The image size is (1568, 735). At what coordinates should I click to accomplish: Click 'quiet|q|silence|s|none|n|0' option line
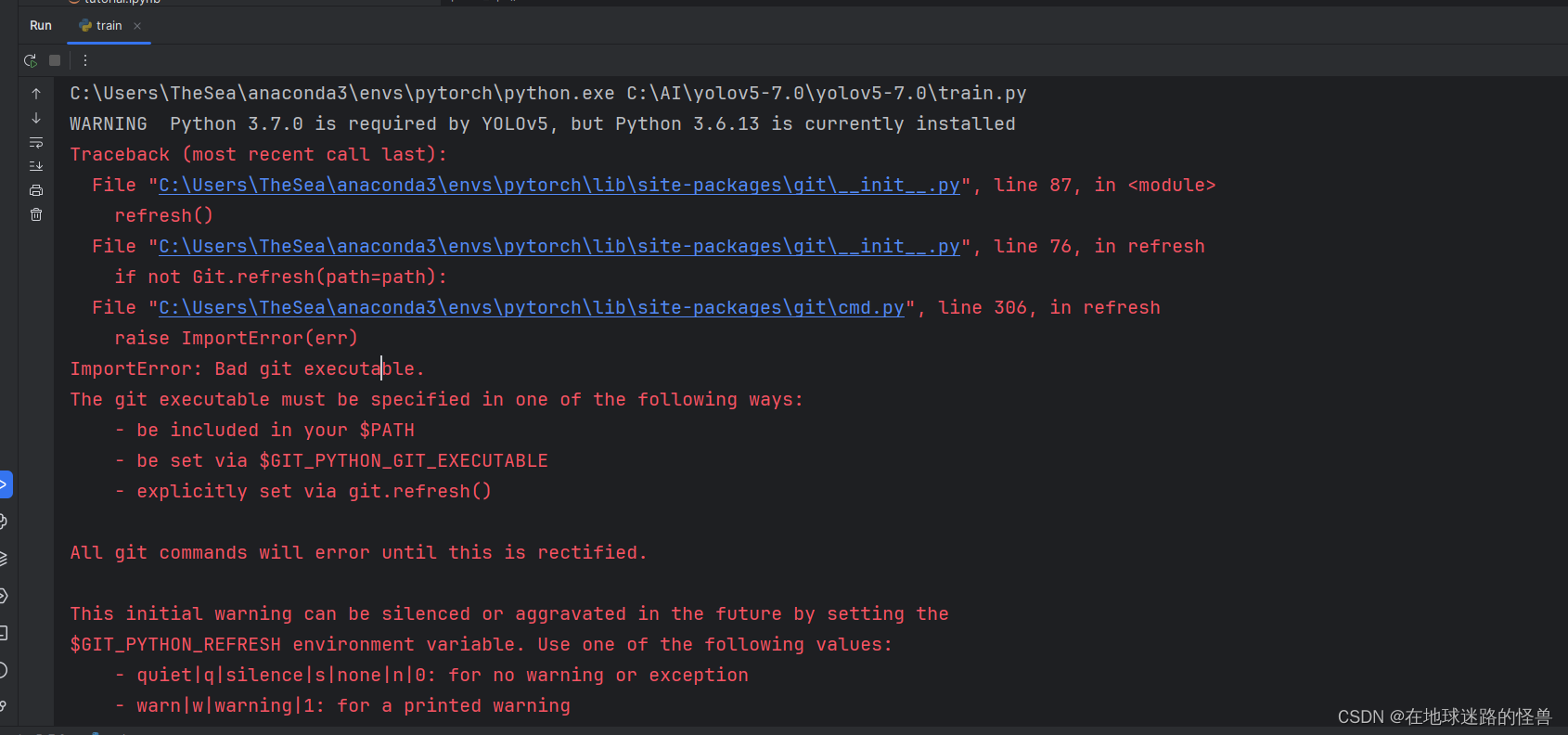pyautogui.click(x=431, y=676)
